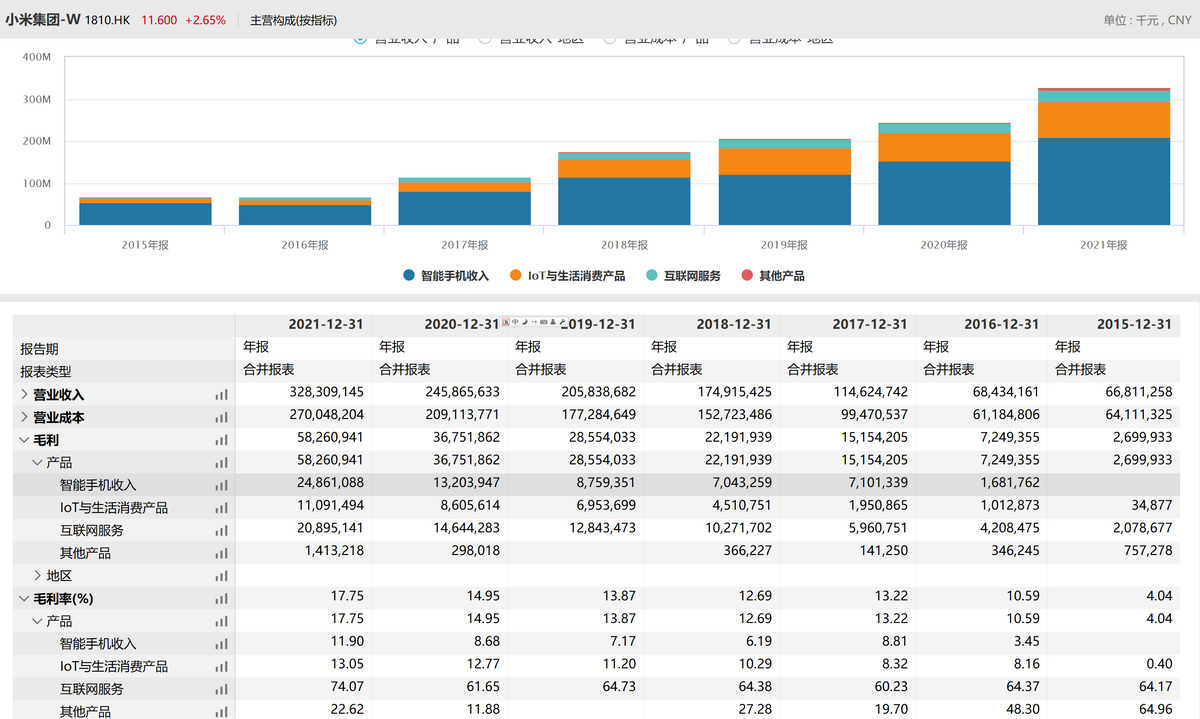
Task: Expand the 地区 subcategory row
Action: tap(38, 576)
